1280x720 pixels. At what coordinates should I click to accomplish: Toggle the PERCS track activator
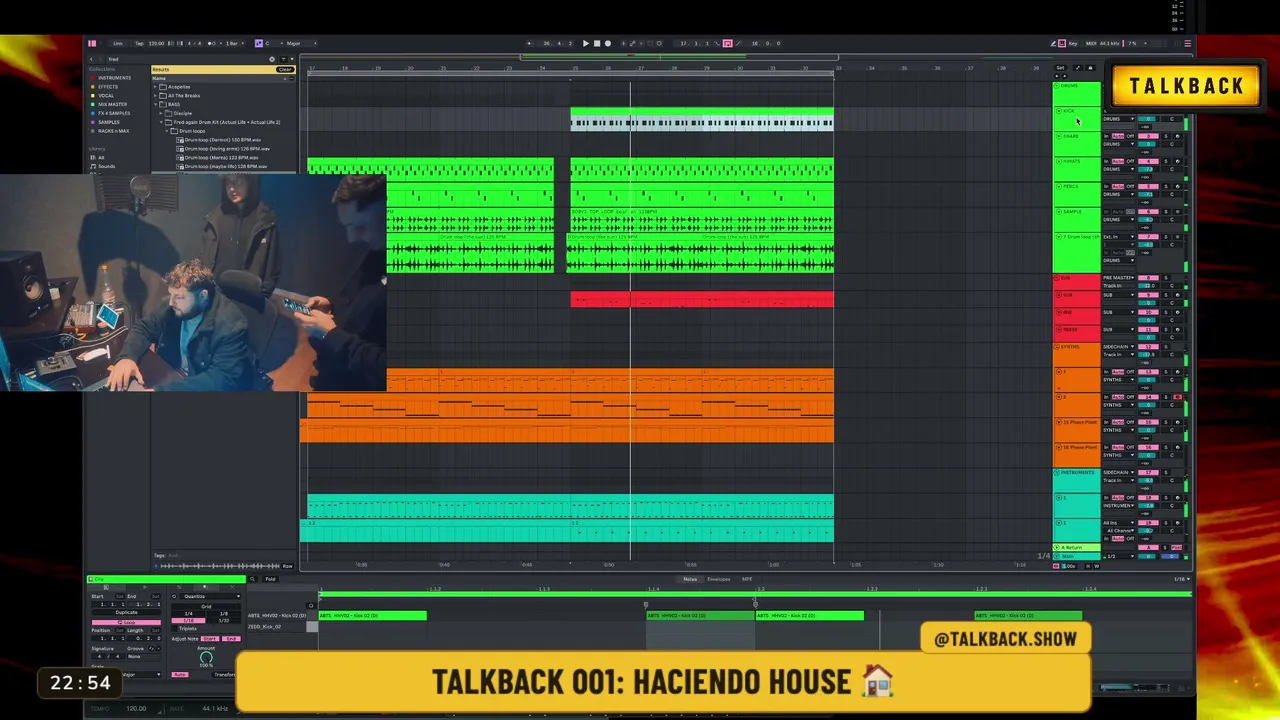coord(1150,186)
